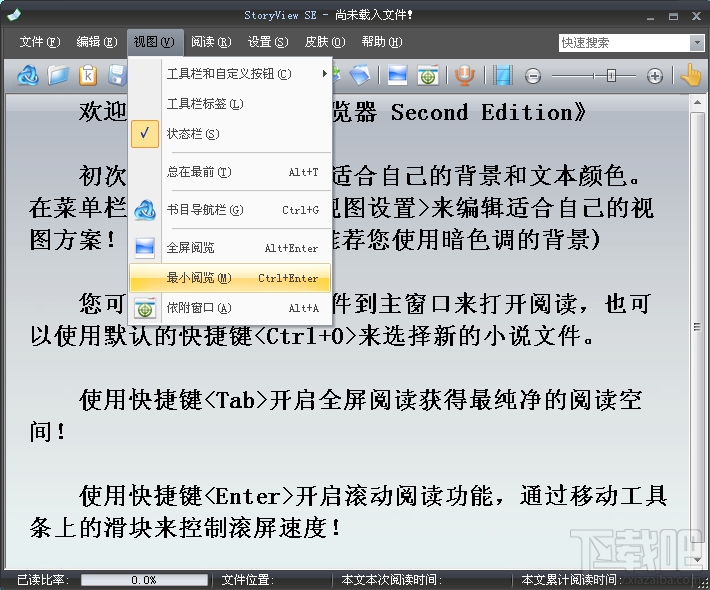Image resolution: width=710 pixels, height=590 pixels.
Task: Click the book navigator icon in View menu
Action: [x=145, y=210]
